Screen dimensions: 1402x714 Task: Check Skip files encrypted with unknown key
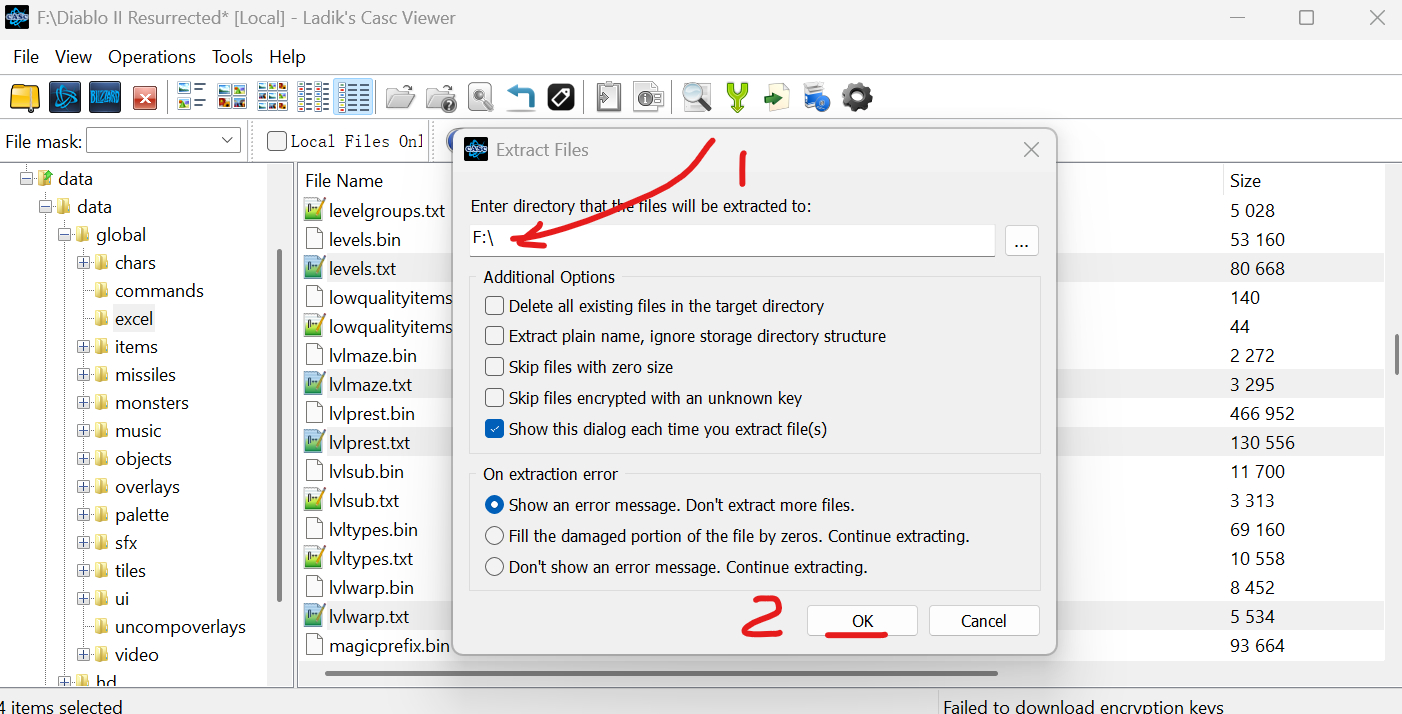(494, 398)
